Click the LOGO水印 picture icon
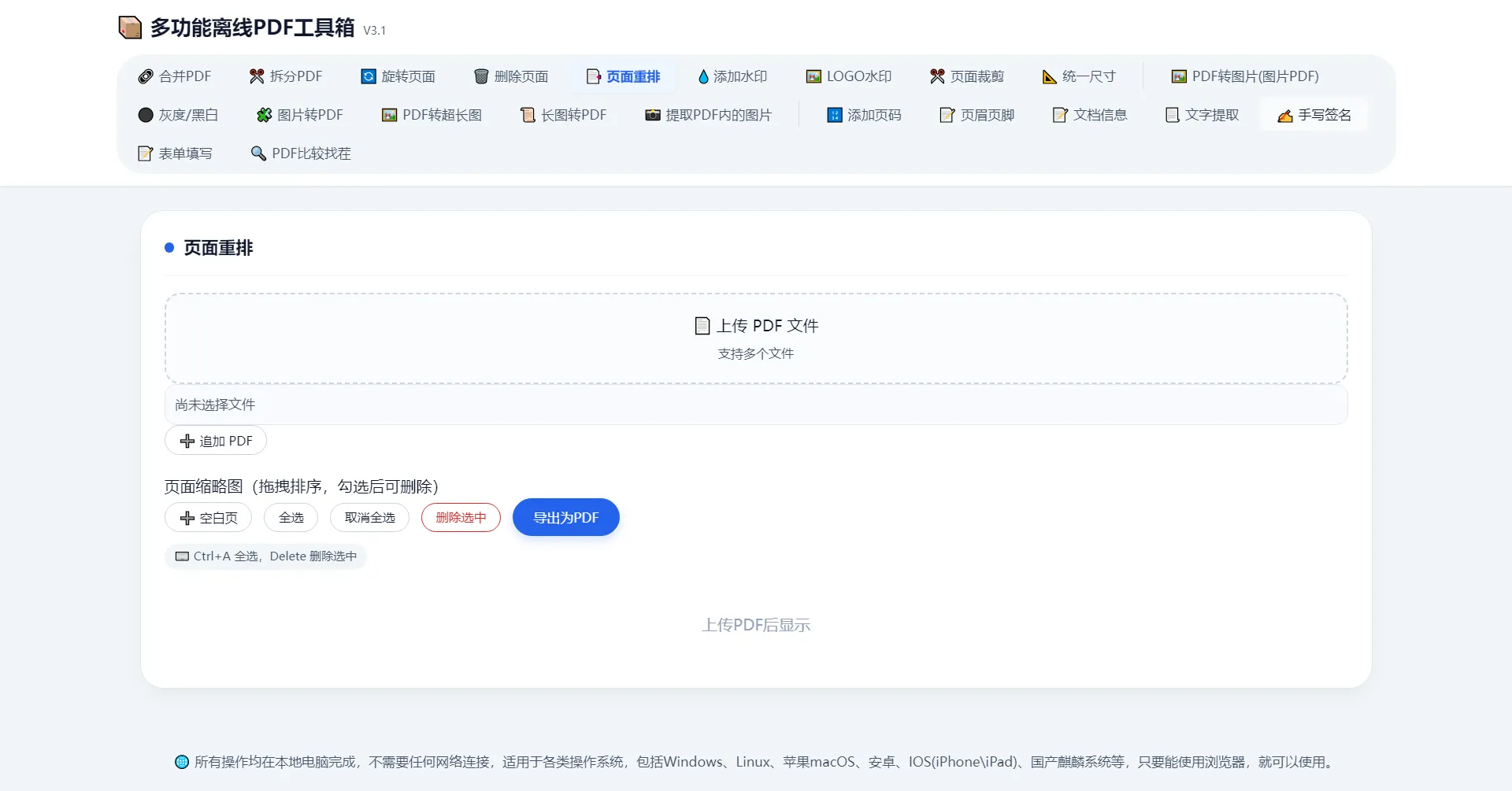Viewport: 1512px width, 791px height. point(813,76)
